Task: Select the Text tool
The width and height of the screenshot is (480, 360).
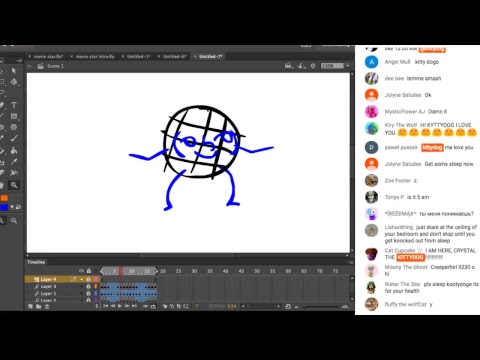Action: pyautogui.click(x=14, y=105)
